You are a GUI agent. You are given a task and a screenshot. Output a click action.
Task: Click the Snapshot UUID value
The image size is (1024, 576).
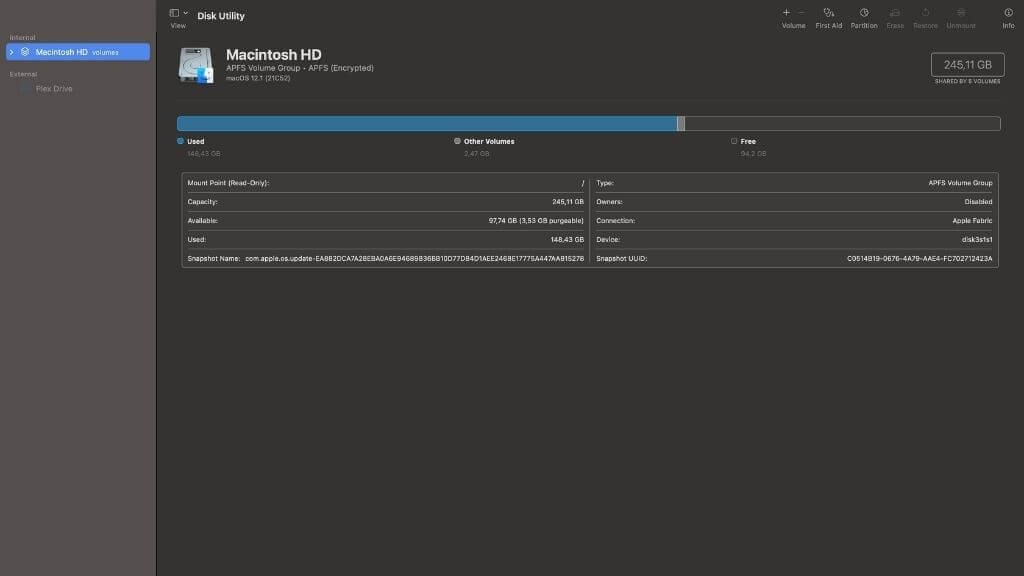coord(919,259)
